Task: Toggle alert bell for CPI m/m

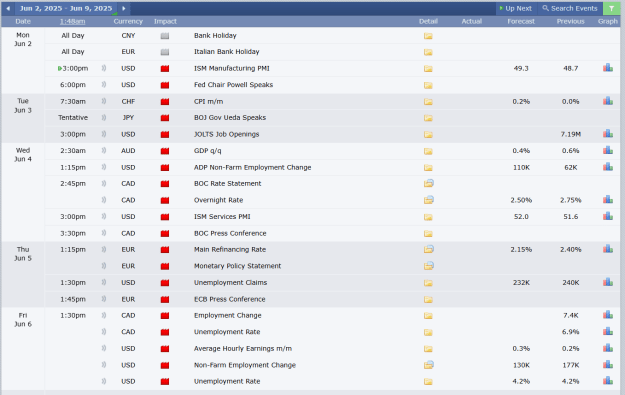Action: pyautogui.click(x=104, y=101)
